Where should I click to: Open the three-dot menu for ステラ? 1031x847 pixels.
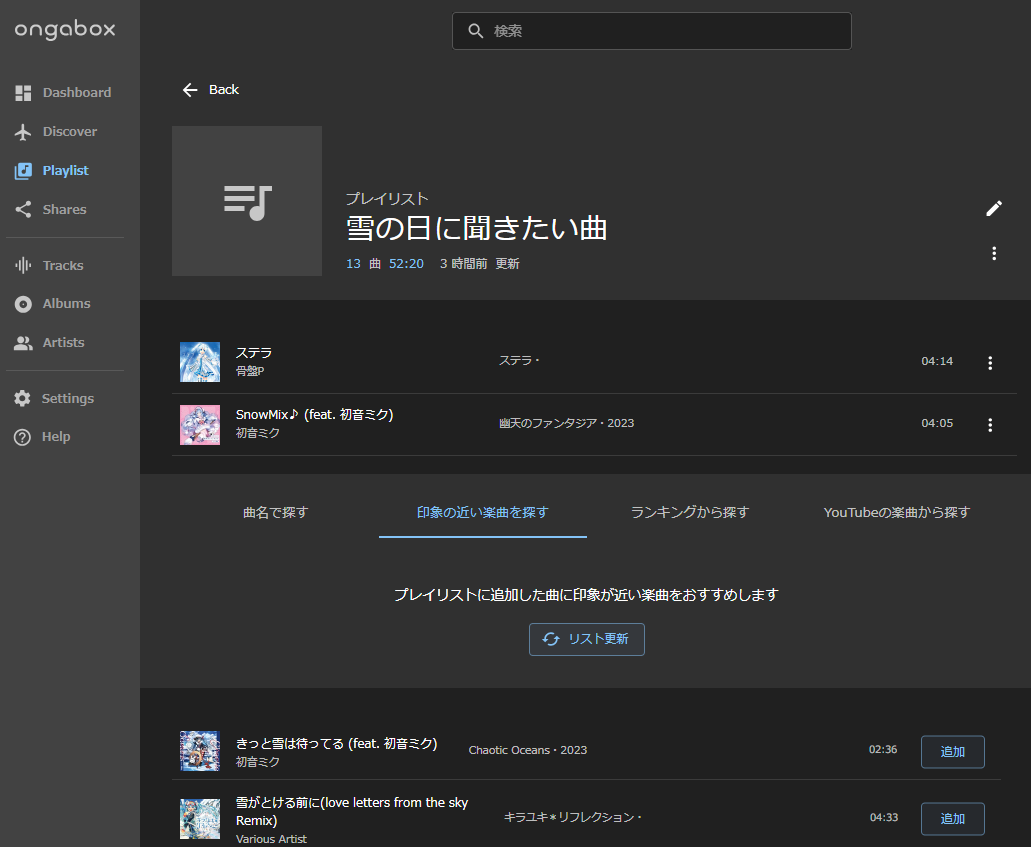990,361
